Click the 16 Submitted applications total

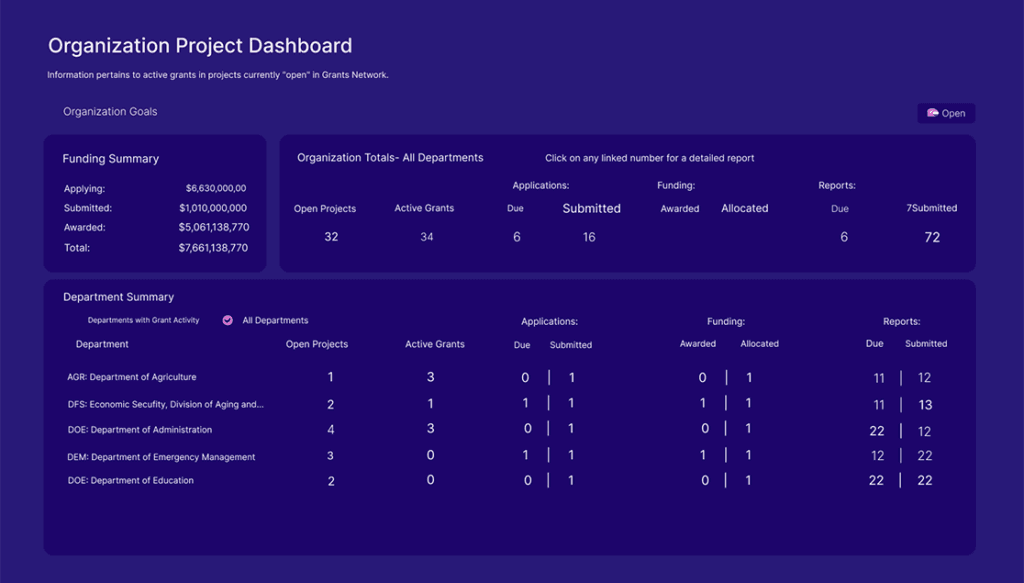pyautogui.click(x=589, y=237)
